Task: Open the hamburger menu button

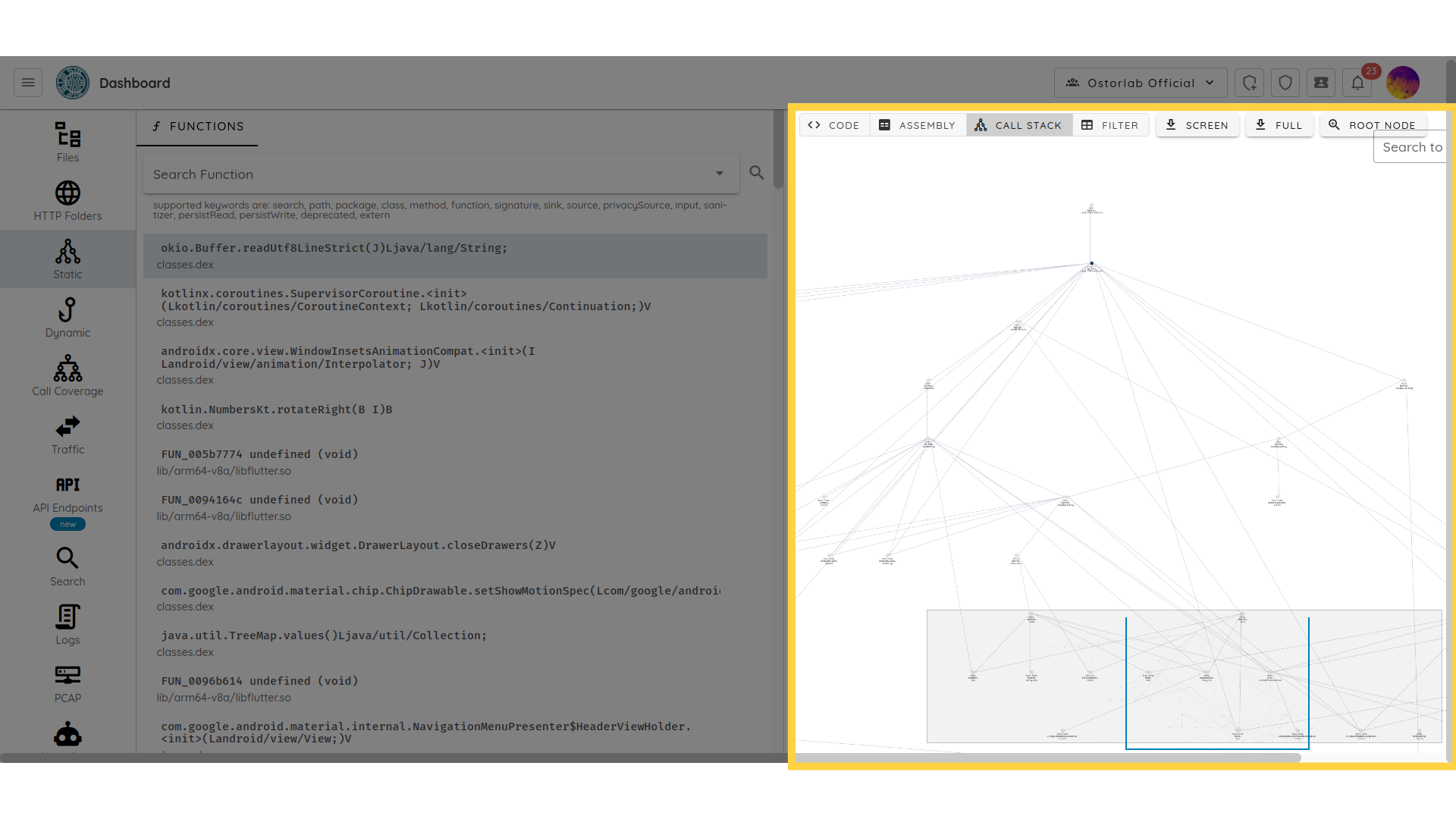Action: pyautogui.click(x=28, y=83)
